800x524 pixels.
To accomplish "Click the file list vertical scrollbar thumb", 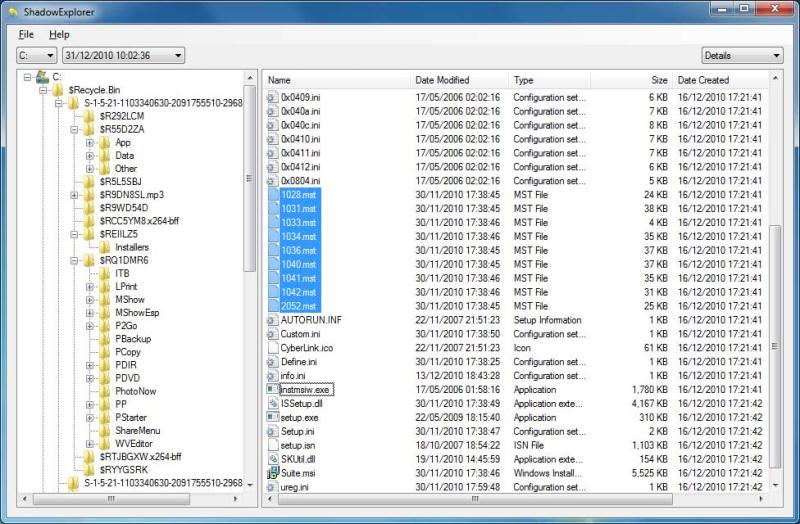I will (x=775, y=346).
